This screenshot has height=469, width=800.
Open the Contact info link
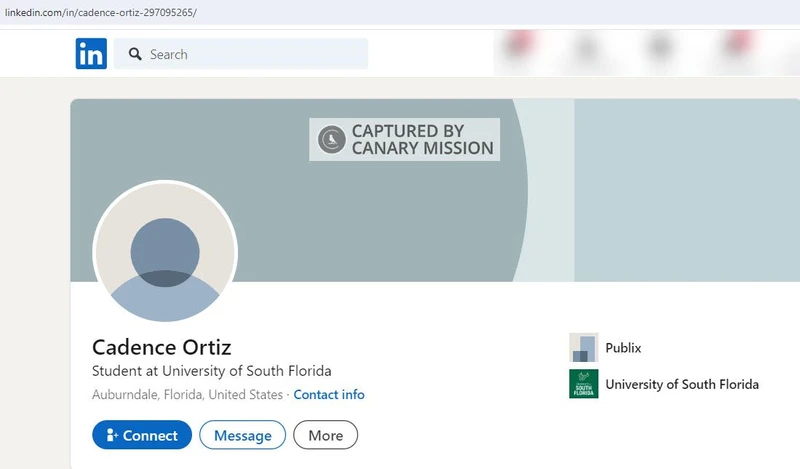[329, 394]
